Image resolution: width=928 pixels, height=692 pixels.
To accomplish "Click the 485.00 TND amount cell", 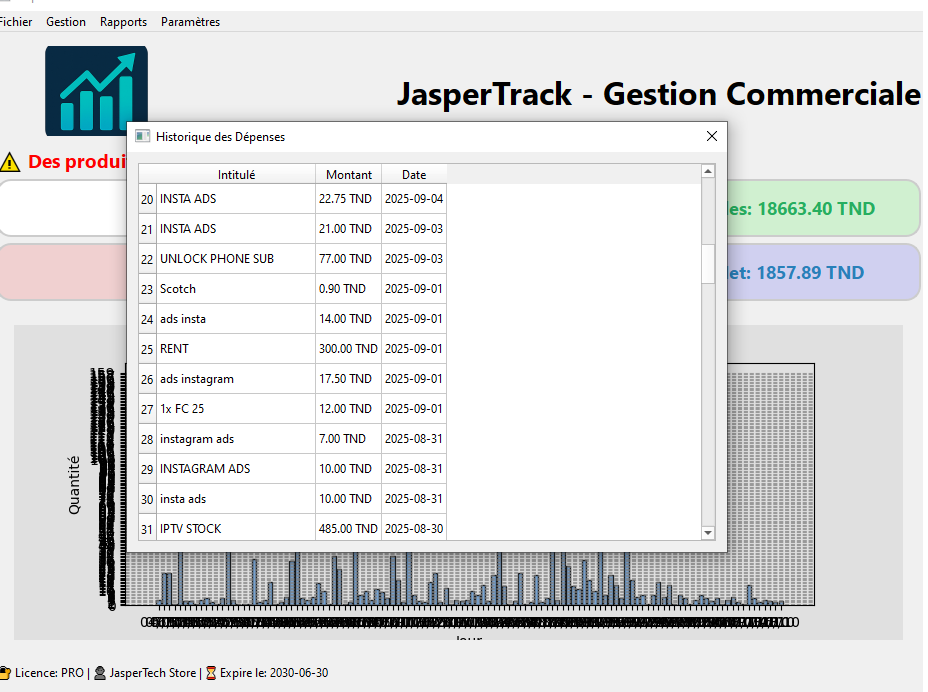I will pyautogui.click(x=349, y=528).
